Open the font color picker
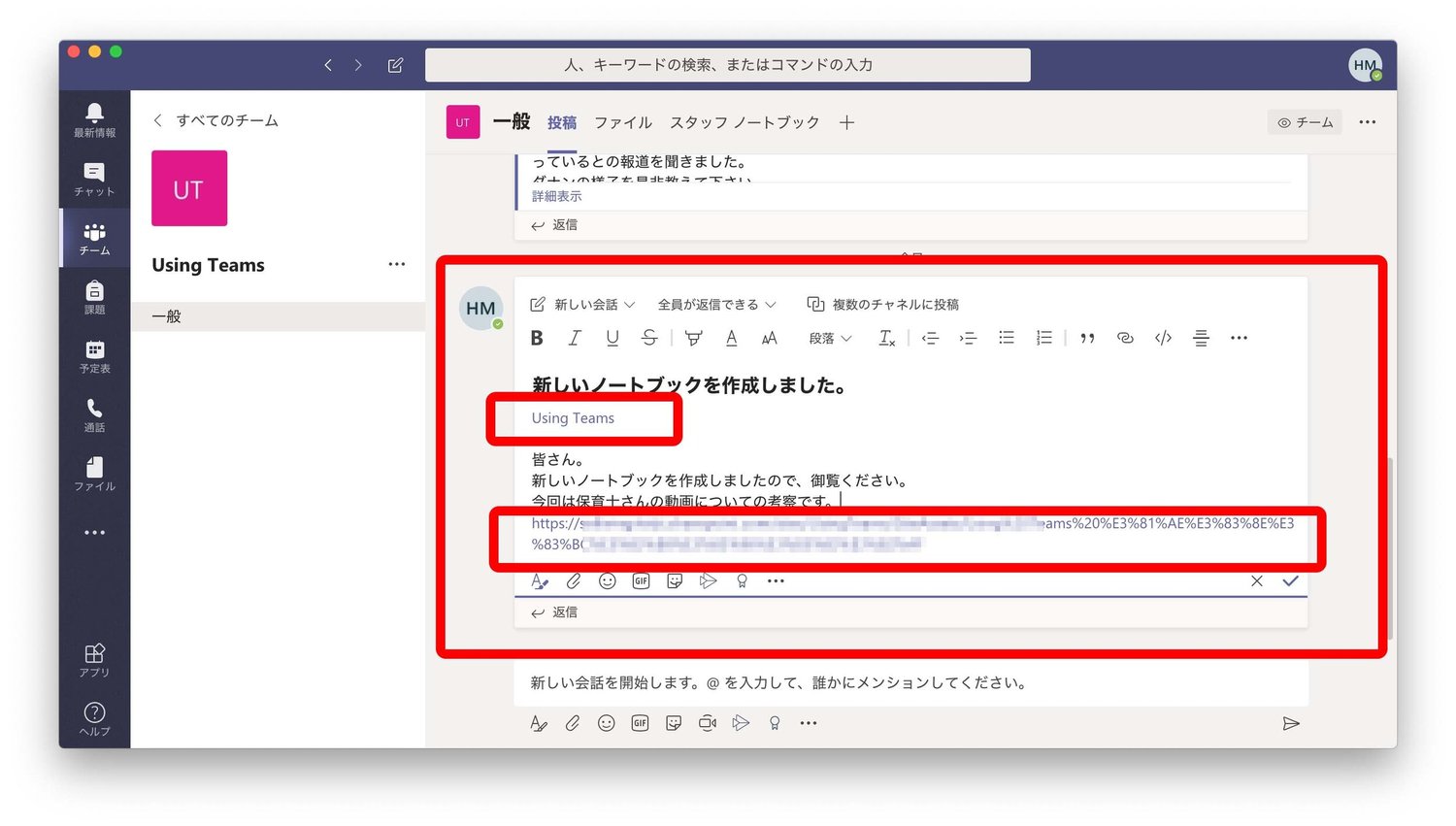Screen dimensions: 1456x826 pyautogui.click(x=732, y=338)
